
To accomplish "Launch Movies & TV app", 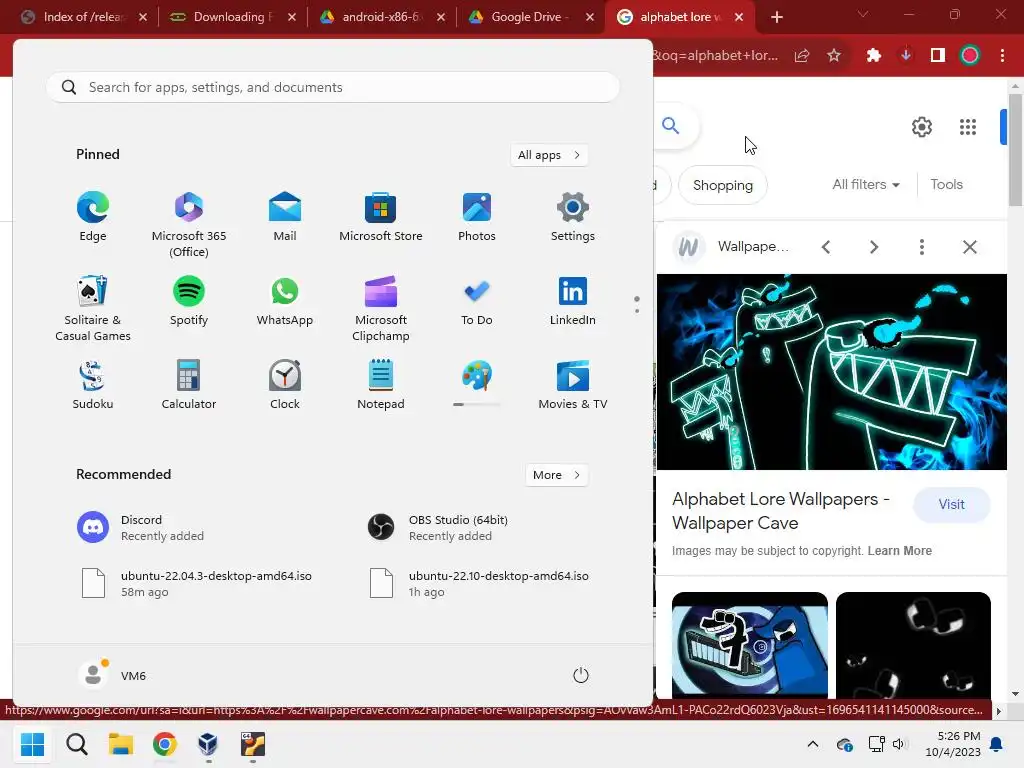I will click(x=573, y=385).
